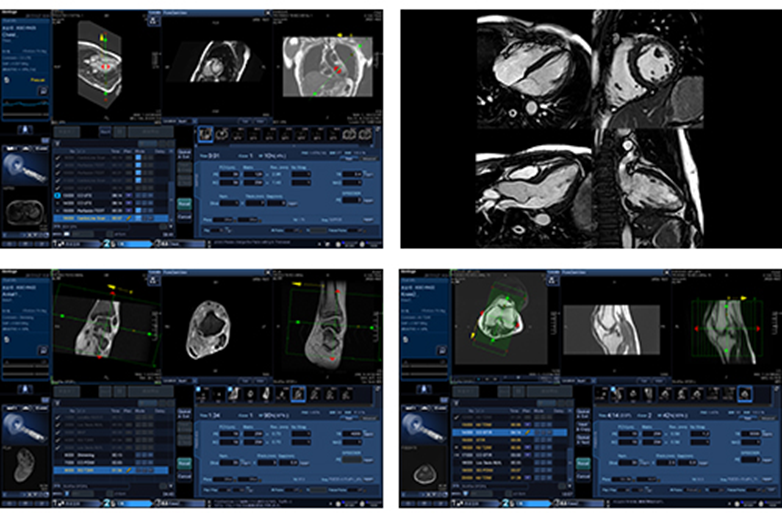Switch to the highlighted tab above the cardiac sequence list
Screen dimensions: 782x516
click(x=105, y=131)
